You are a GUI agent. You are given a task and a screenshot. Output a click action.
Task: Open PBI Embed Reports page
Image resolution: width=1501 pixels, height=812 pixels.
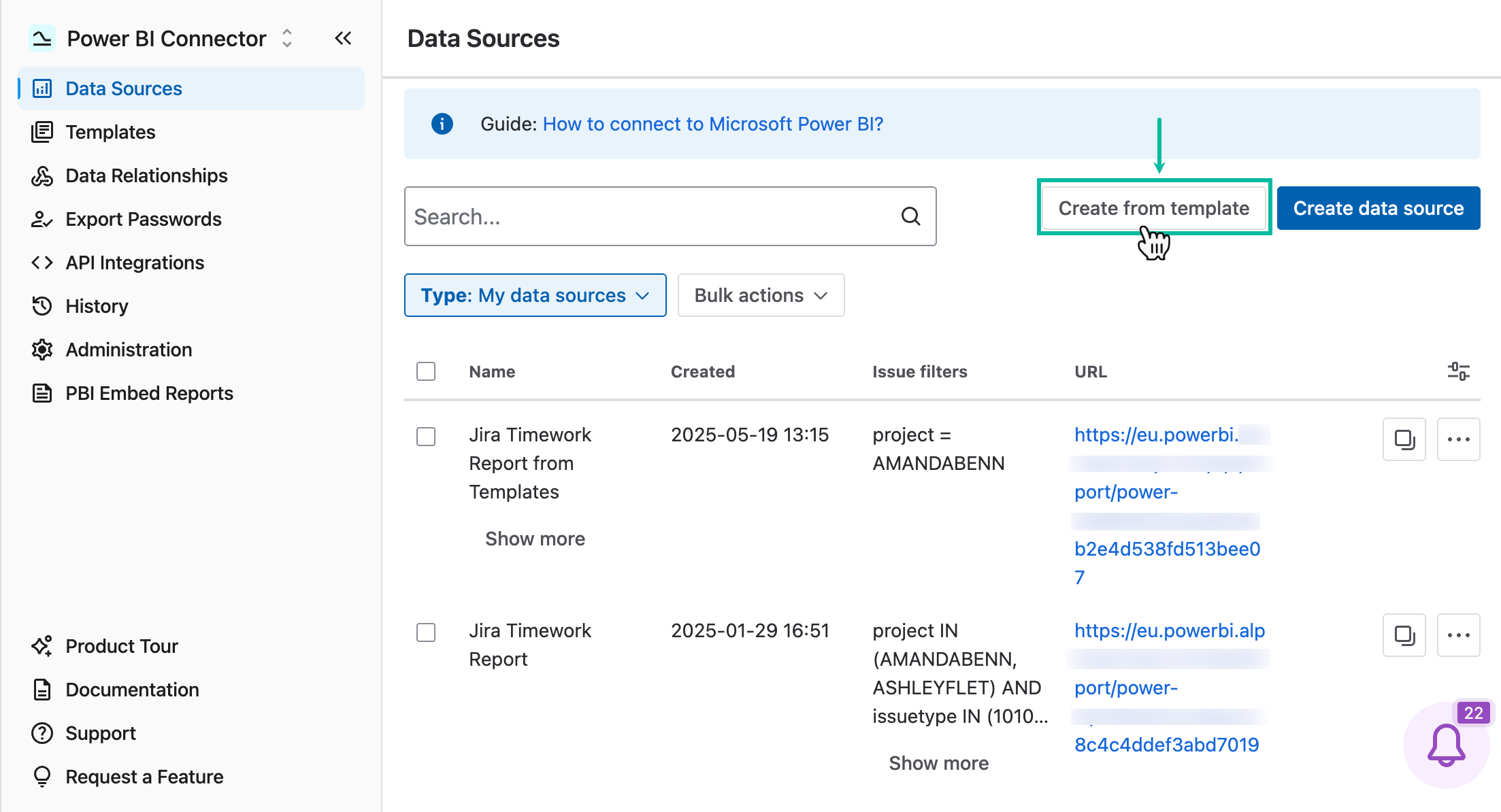[191, 393]
